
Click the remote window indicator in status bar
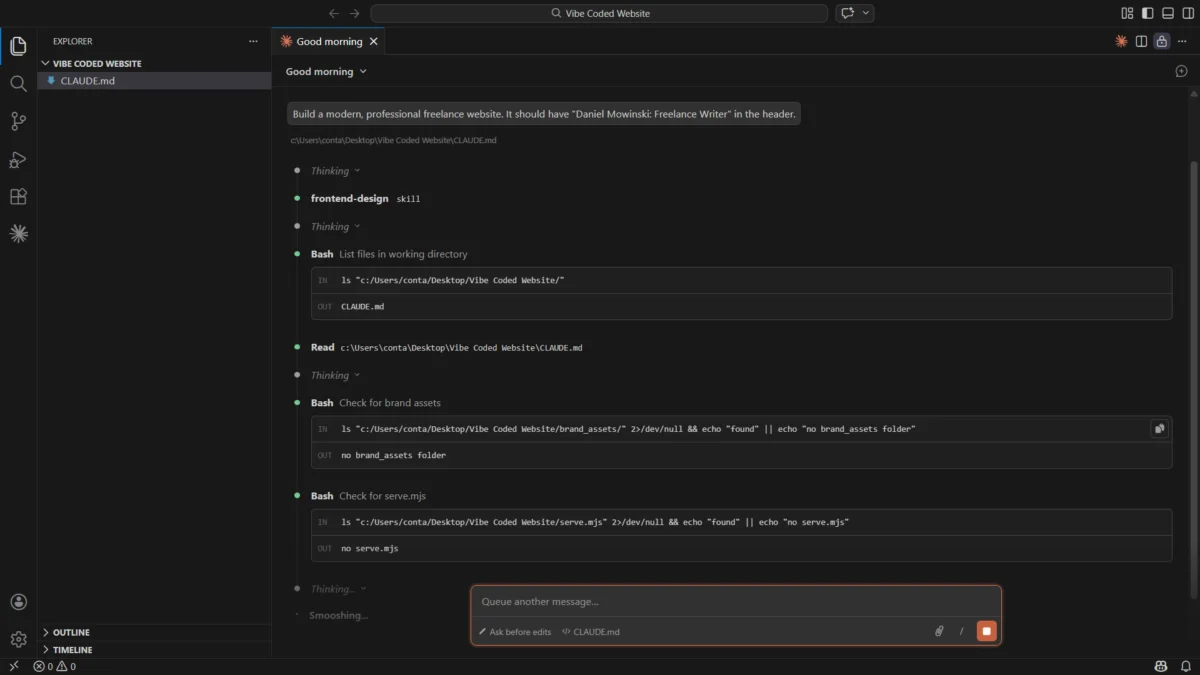click(13, 666)
